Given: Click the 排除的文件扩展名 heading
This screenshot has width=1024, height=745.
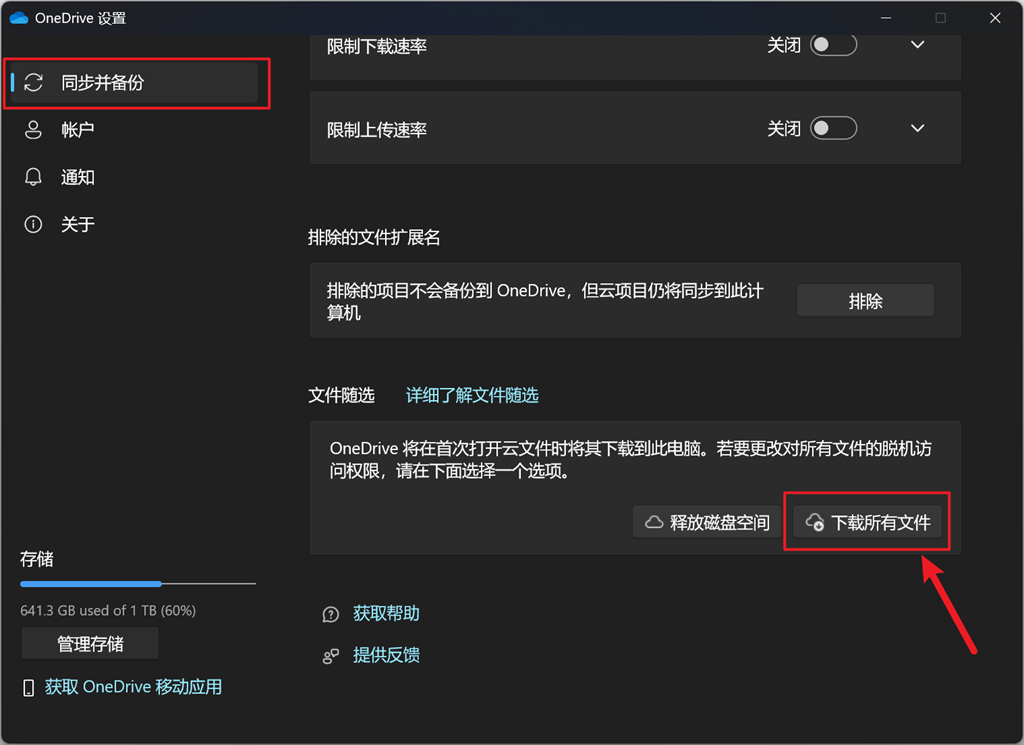Looking at the screenshot, I should [374, 237].
